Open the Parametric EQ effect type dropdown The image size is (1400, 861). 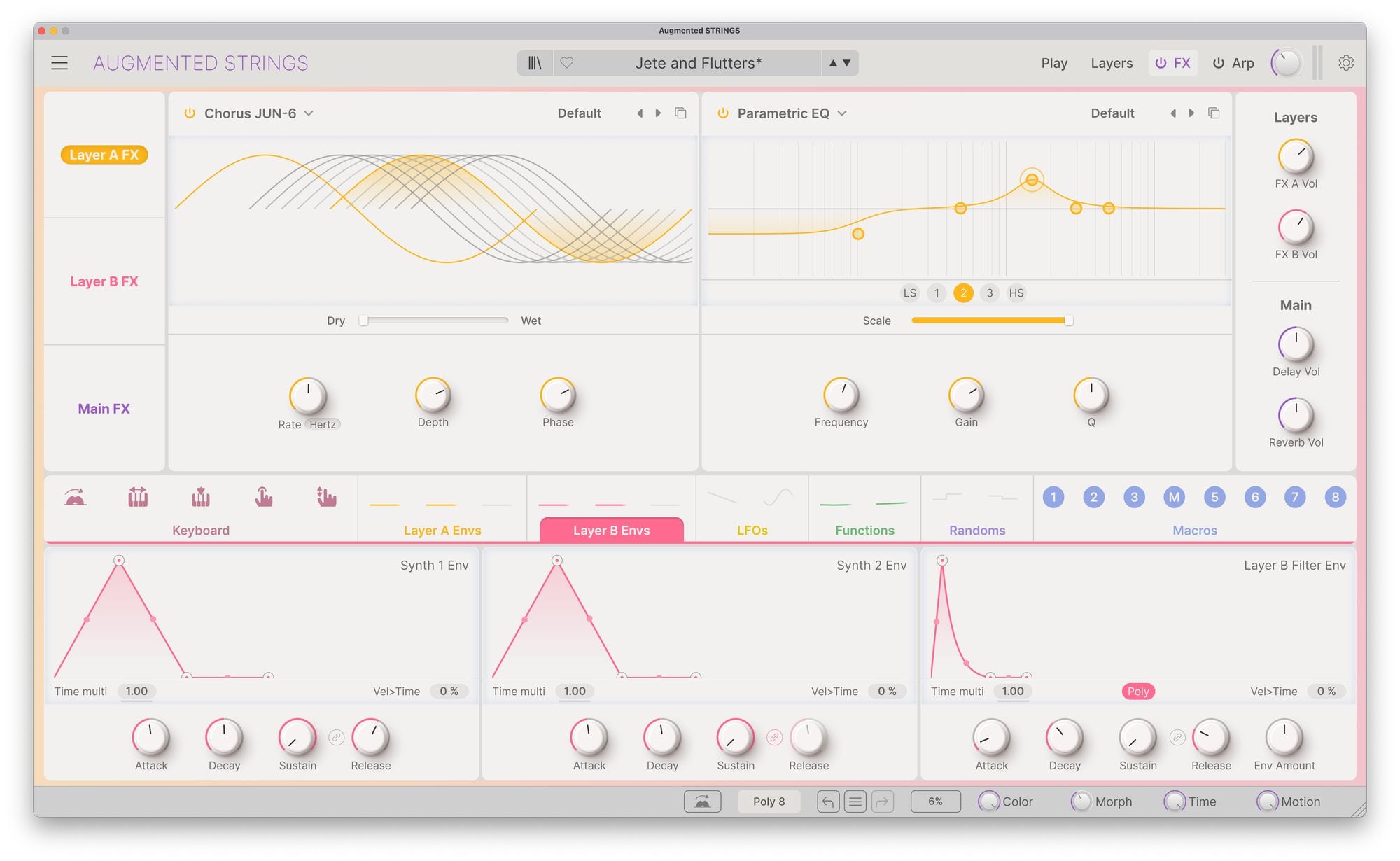tap(842, 113)
